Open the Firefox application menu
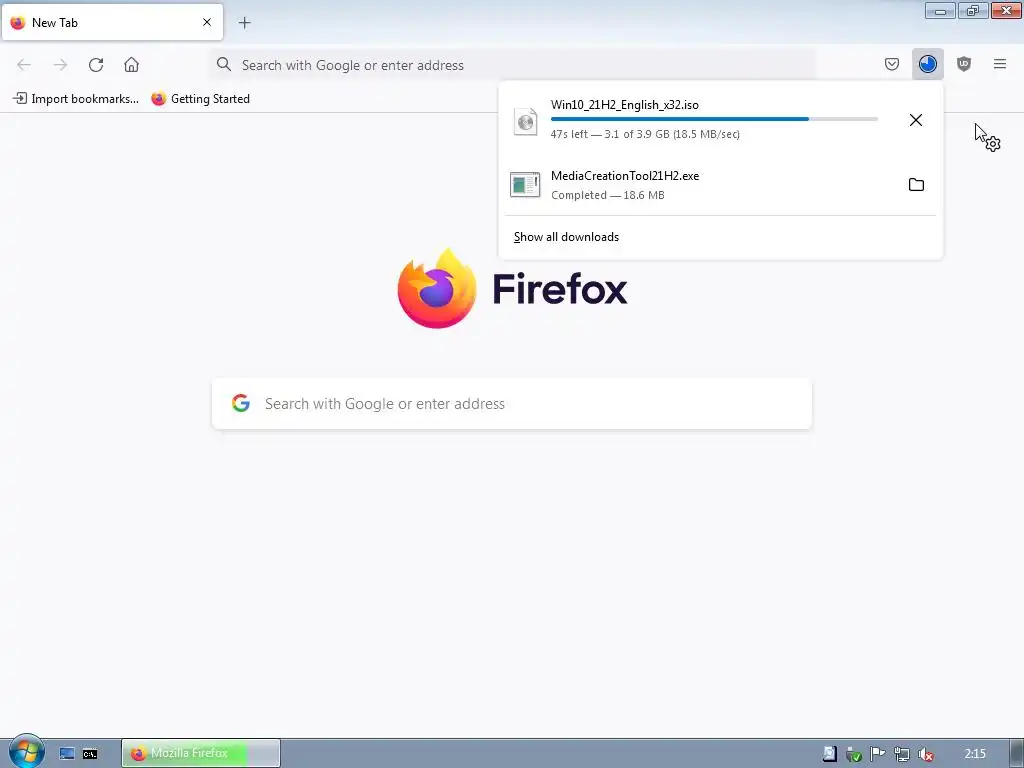The image size is (1024, 768). 999,64
